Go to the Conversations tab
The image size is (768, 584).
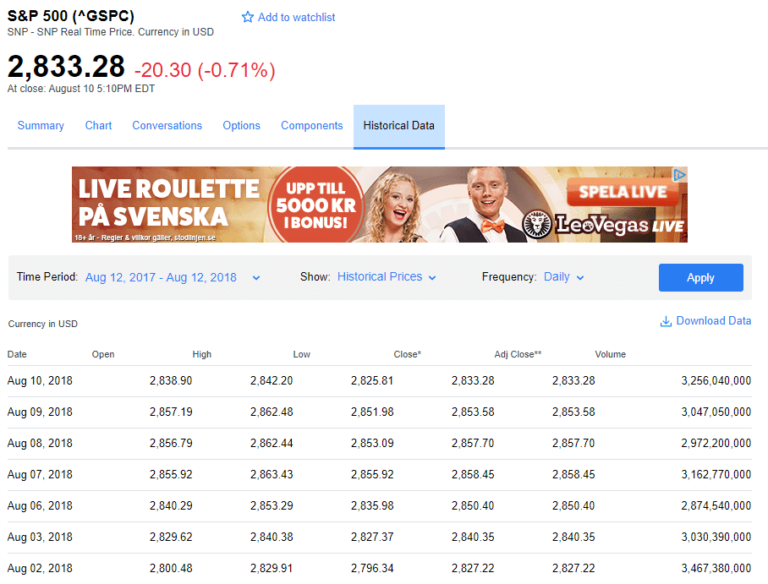pyautogui.click(x=167, y=126)
